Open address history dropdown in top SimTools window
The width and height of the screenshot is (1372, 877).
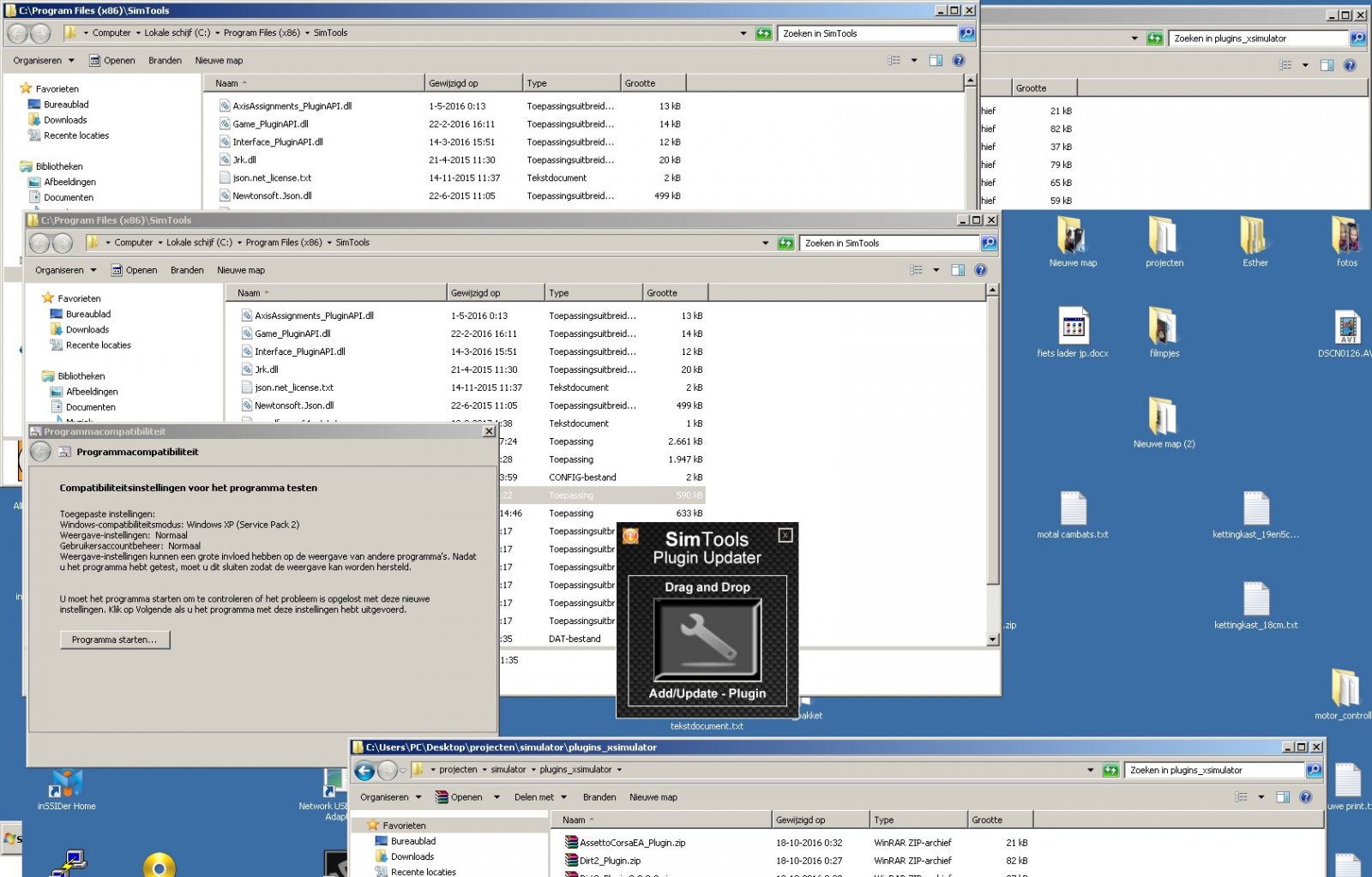point(743,33)
